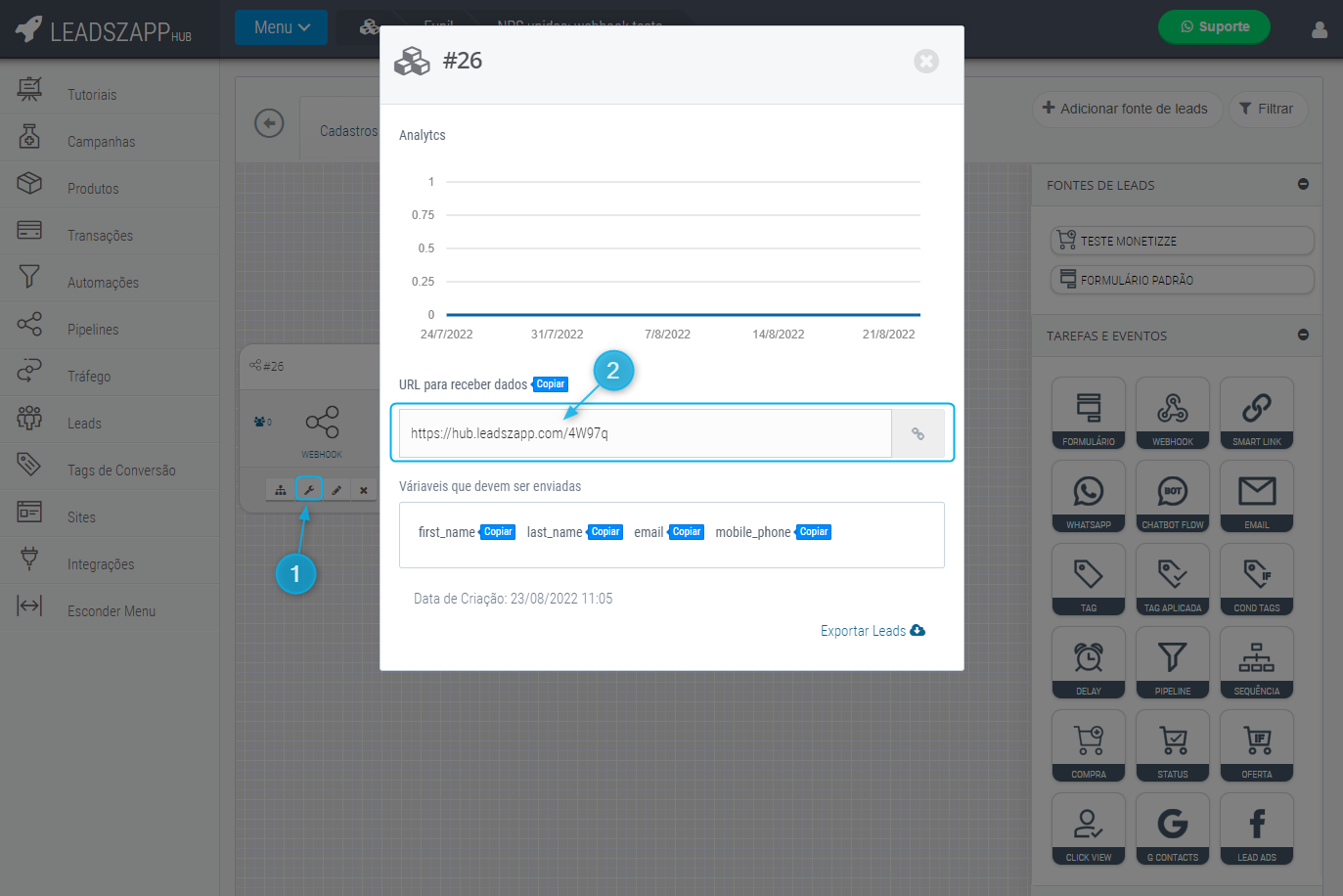Click the back arrow circle button
Screen dimensions: 1343x896
tap(269, 123)
